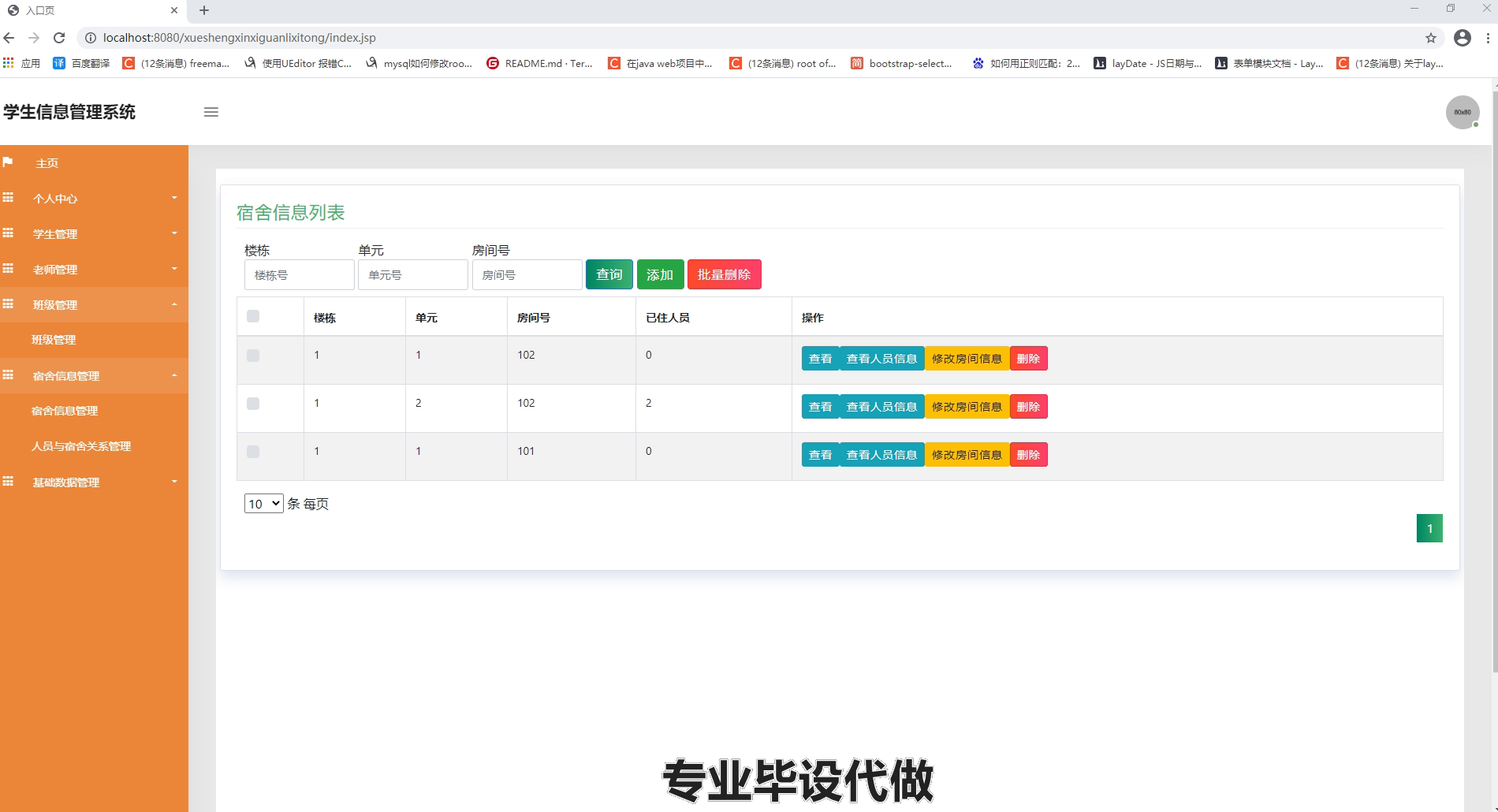Open the bootstrap-select bookmark
The image size is (1498, 812).
click(901, 63)
